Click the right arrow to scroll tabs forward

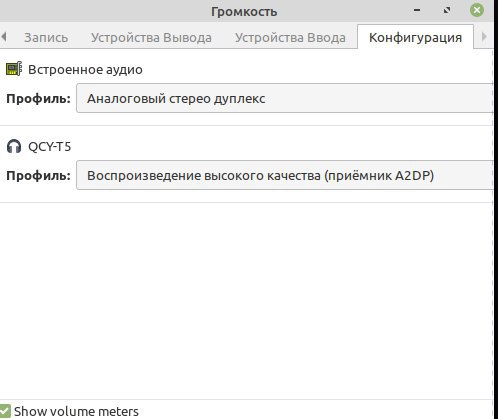pos(484,37)
